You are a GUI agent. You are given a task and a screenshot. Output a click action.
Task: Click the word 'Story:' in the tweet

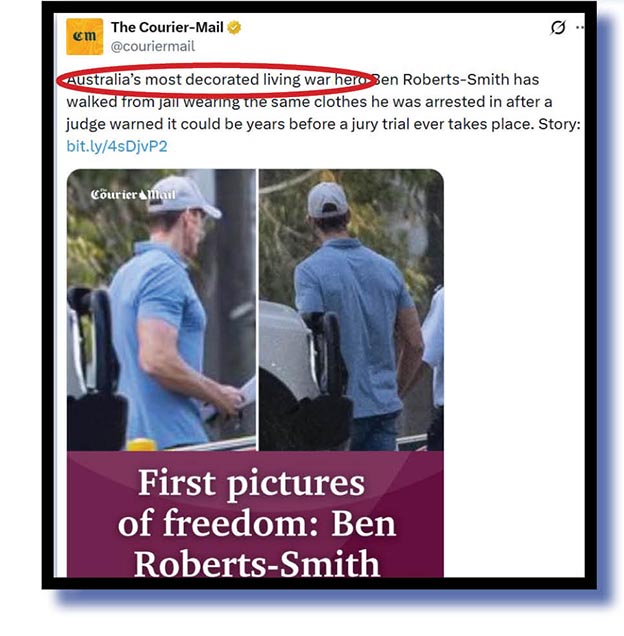559,124
